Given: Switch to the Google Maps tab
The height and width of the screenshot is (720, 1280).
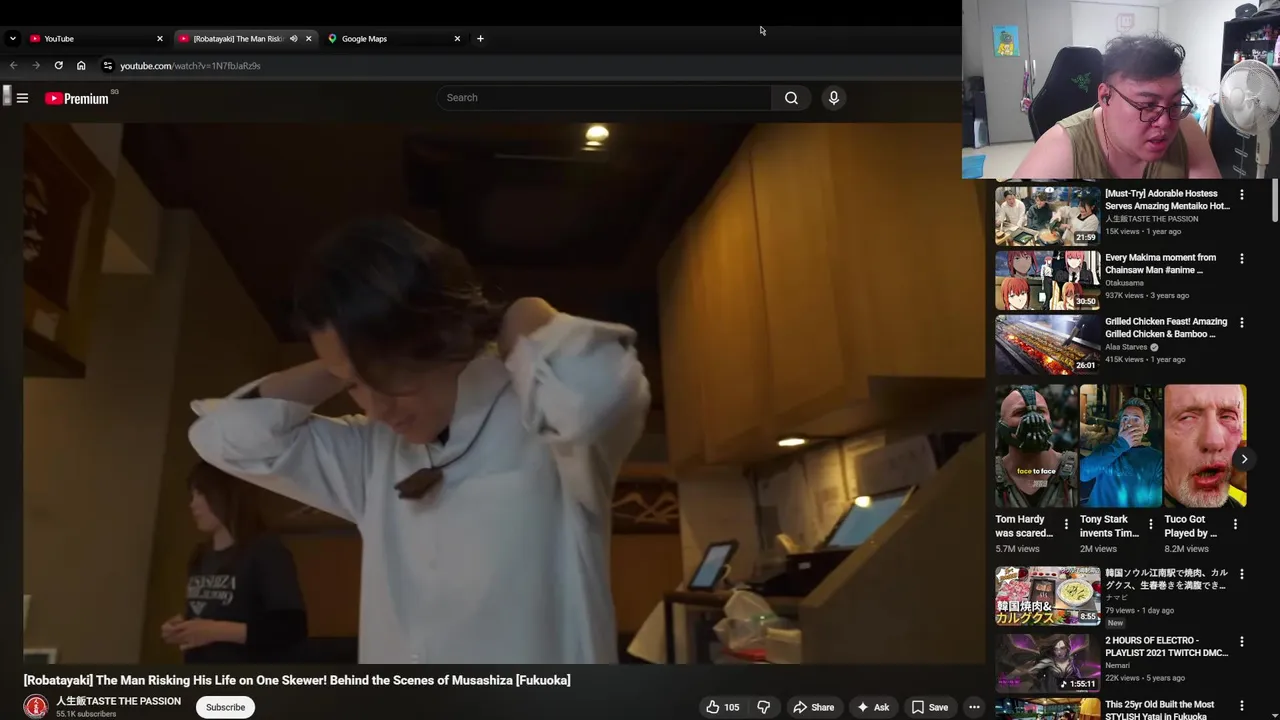Looking at the screenshot, I should point(388,39).
